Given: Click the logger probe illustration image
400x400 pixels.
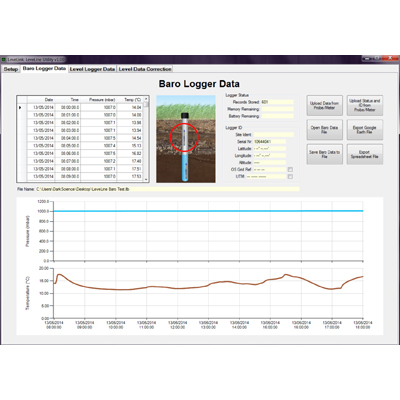Looking at the screenshot, I should coord(186,139).
